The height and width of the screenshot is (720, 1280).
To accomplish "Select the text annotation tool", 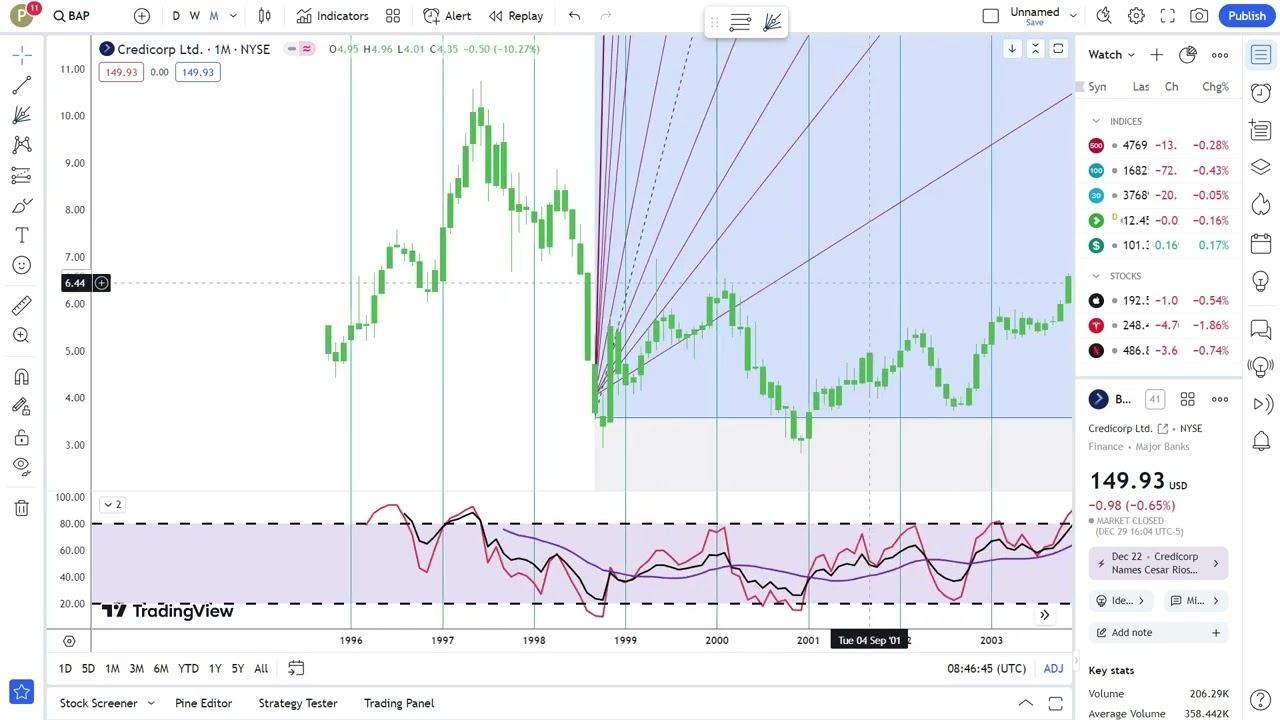I will coord(21,235).
